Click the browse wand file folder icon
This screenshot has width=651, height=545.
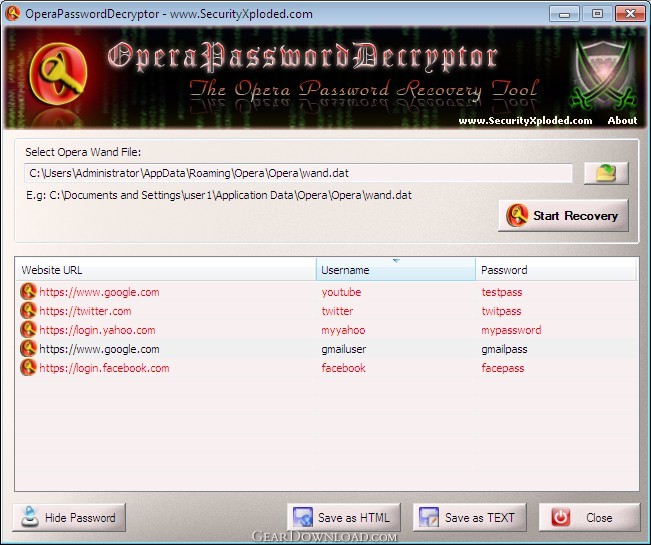click(x=606, y=173)
